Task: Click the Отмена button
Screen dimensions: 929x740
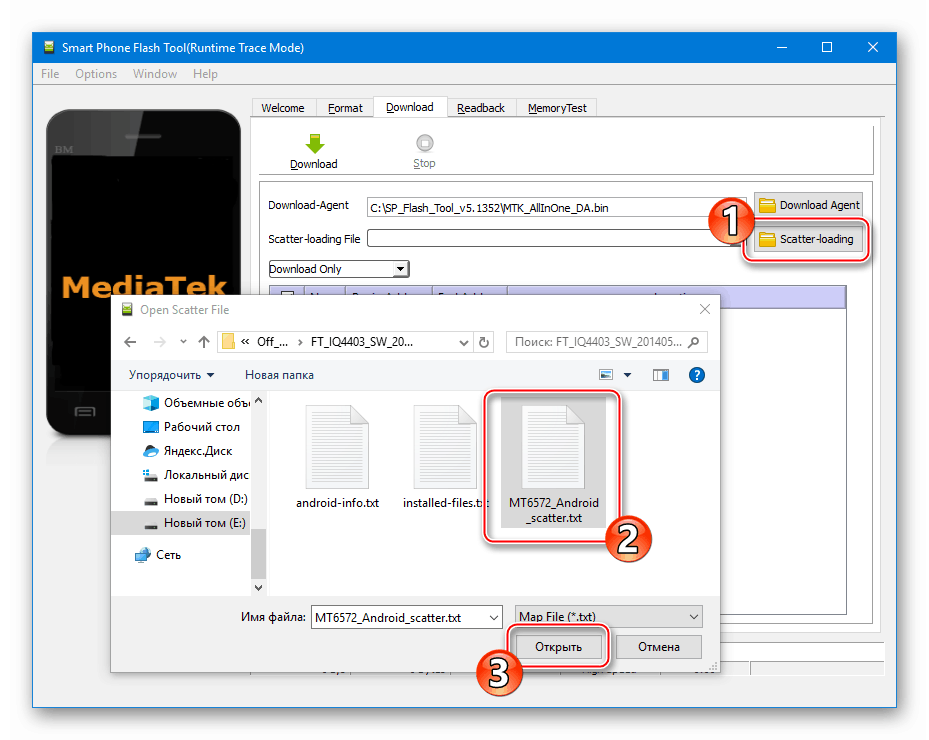Action: [x=658, y=647]
